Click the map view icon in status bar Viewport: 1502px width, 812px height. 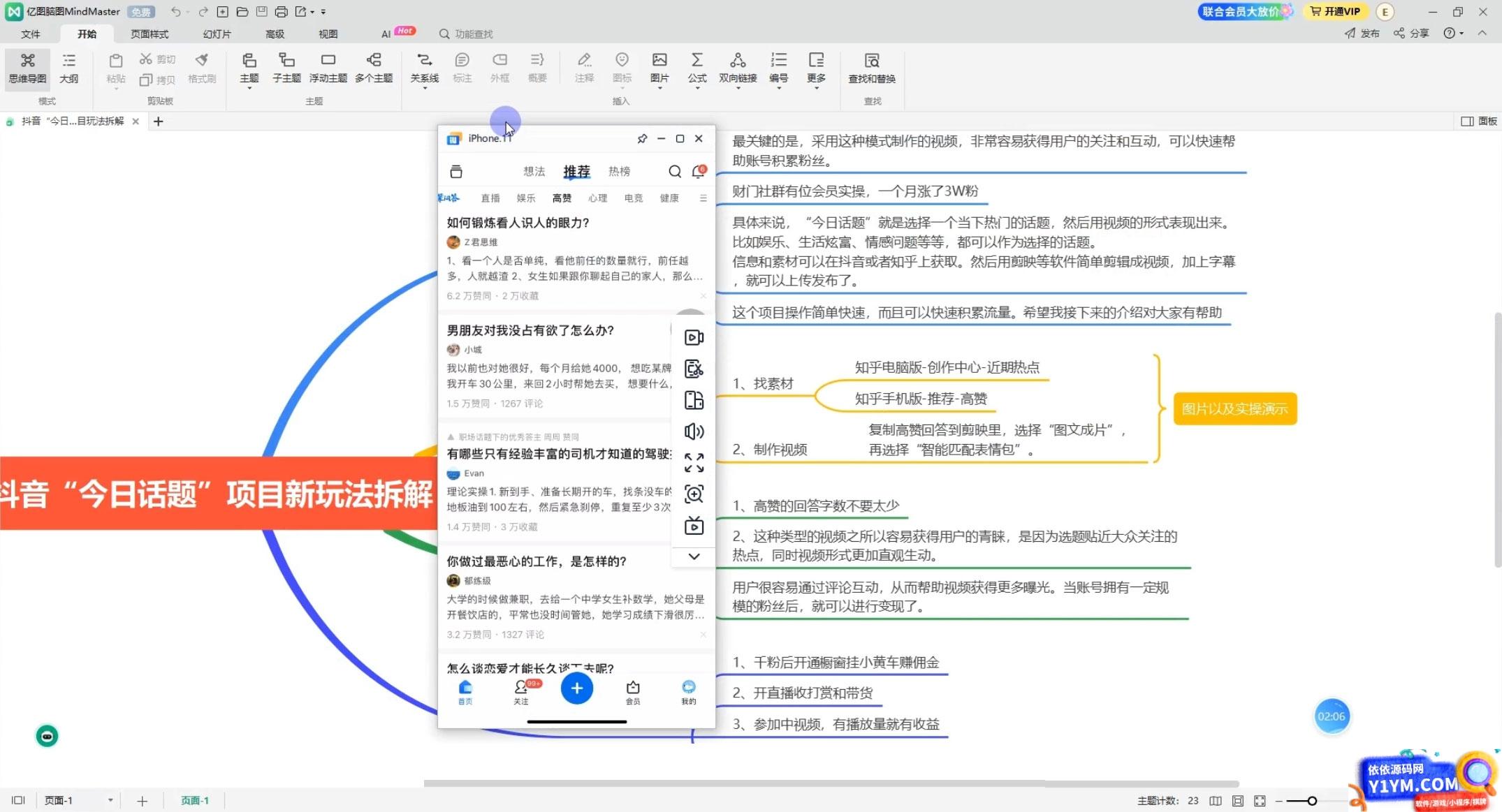[x=1216, y=801]
